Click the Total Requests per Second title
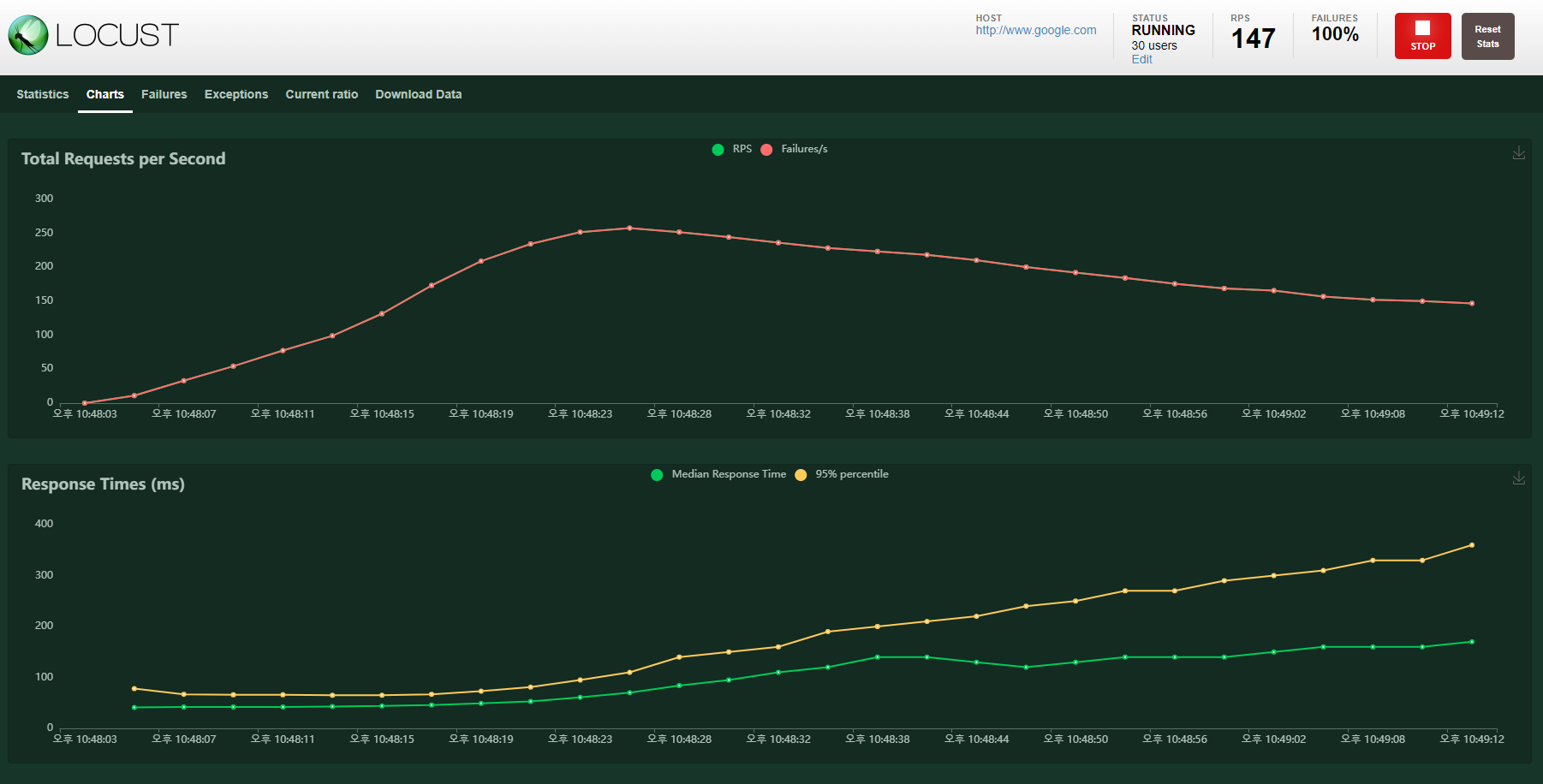The image size is (1543, 784). 123,158
